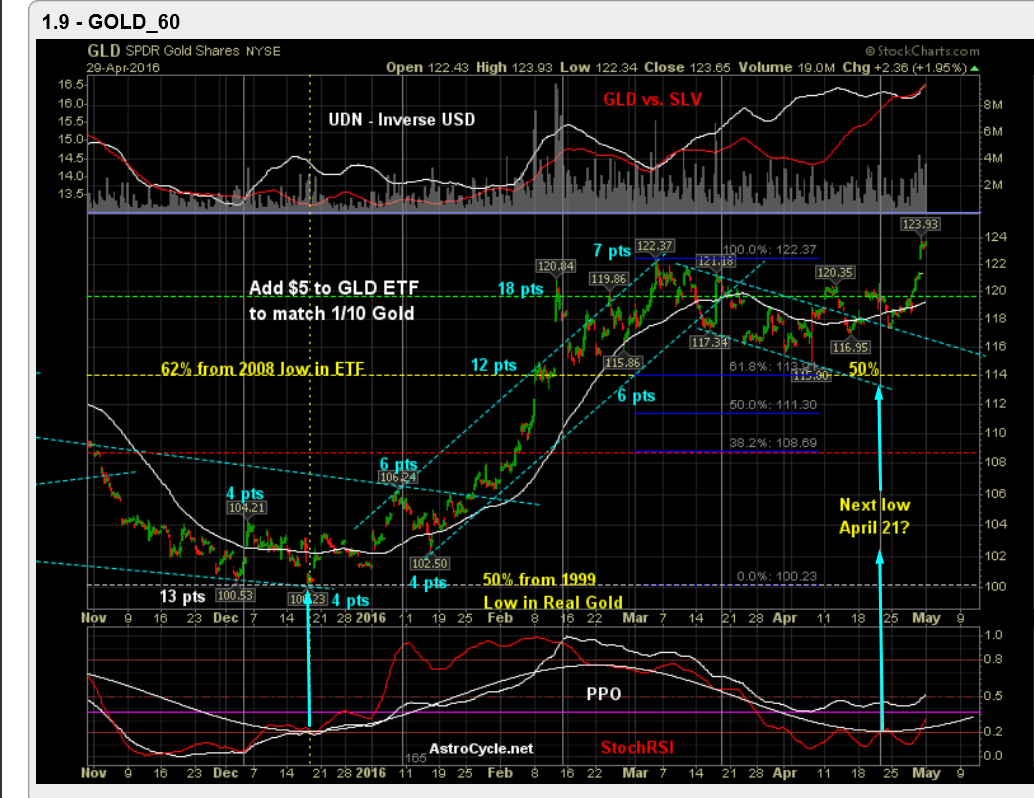
Task: Click the '18 pts' cyan annotation
Action: click(520, 289)
